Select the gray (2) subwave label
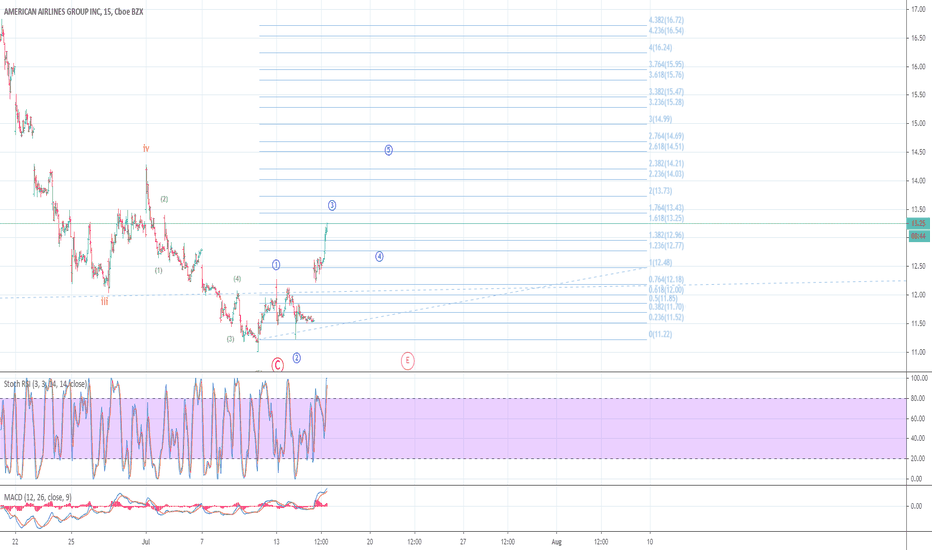The image size is (932, 550). point(164,199)
